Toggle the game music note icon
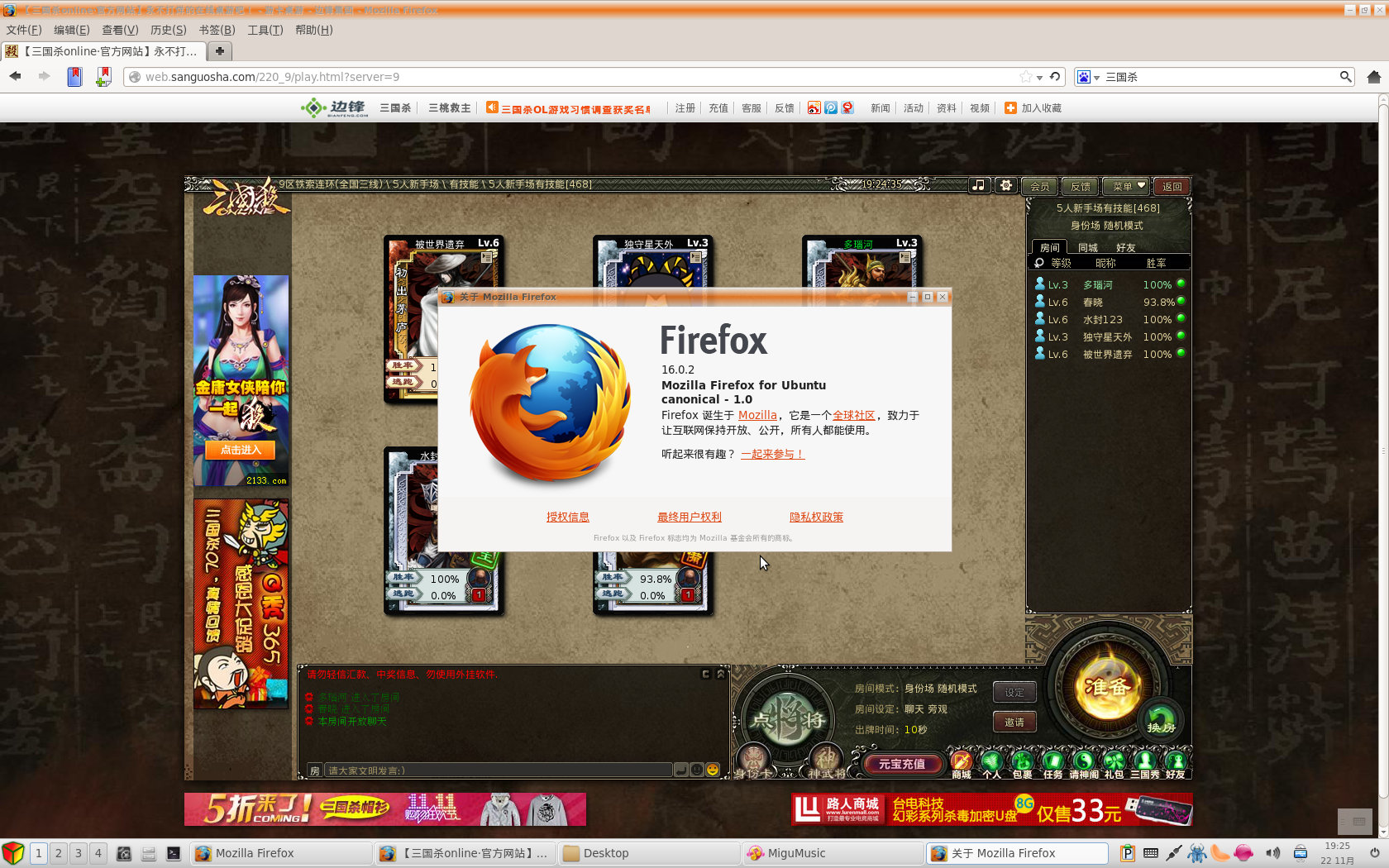Screen dimensions: 1389x868 pyautogui.click(x=979, y=185)
